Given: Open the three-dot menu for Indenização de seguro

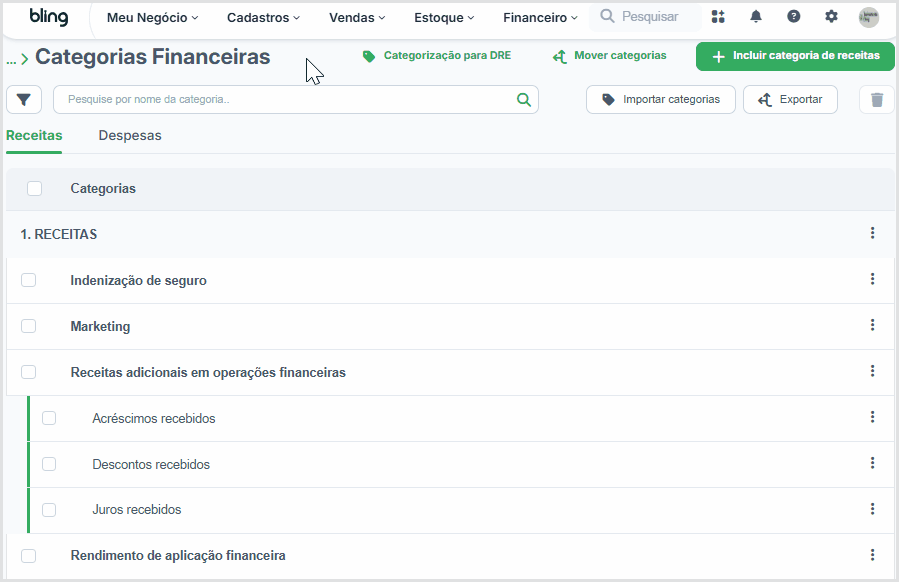Looking at the screenshot, I should pos(872,279).
